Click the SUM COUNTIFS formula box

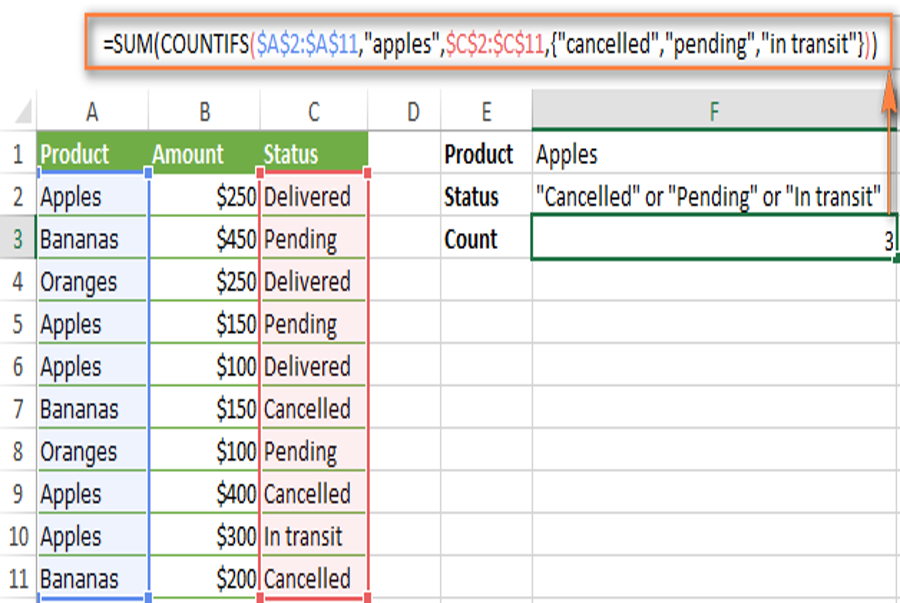pyautogui.click(x=489, y=43)
